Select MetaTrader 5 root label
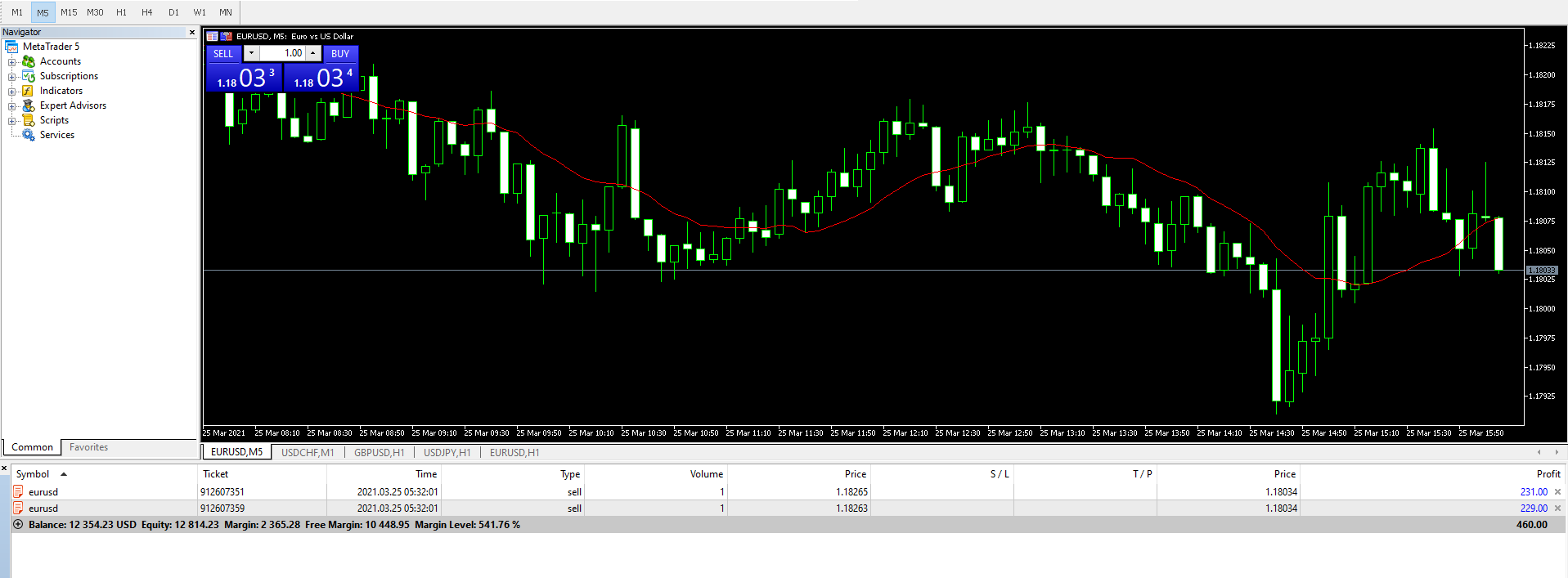 (51, 47)
